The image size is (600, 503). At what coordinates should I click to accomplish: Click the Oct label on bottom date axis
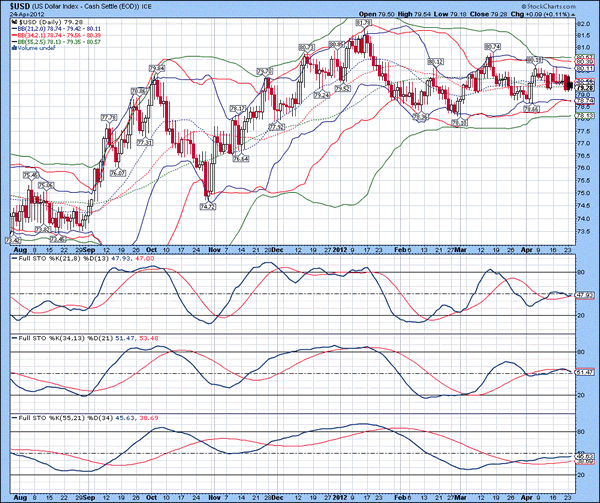[152, 495]
